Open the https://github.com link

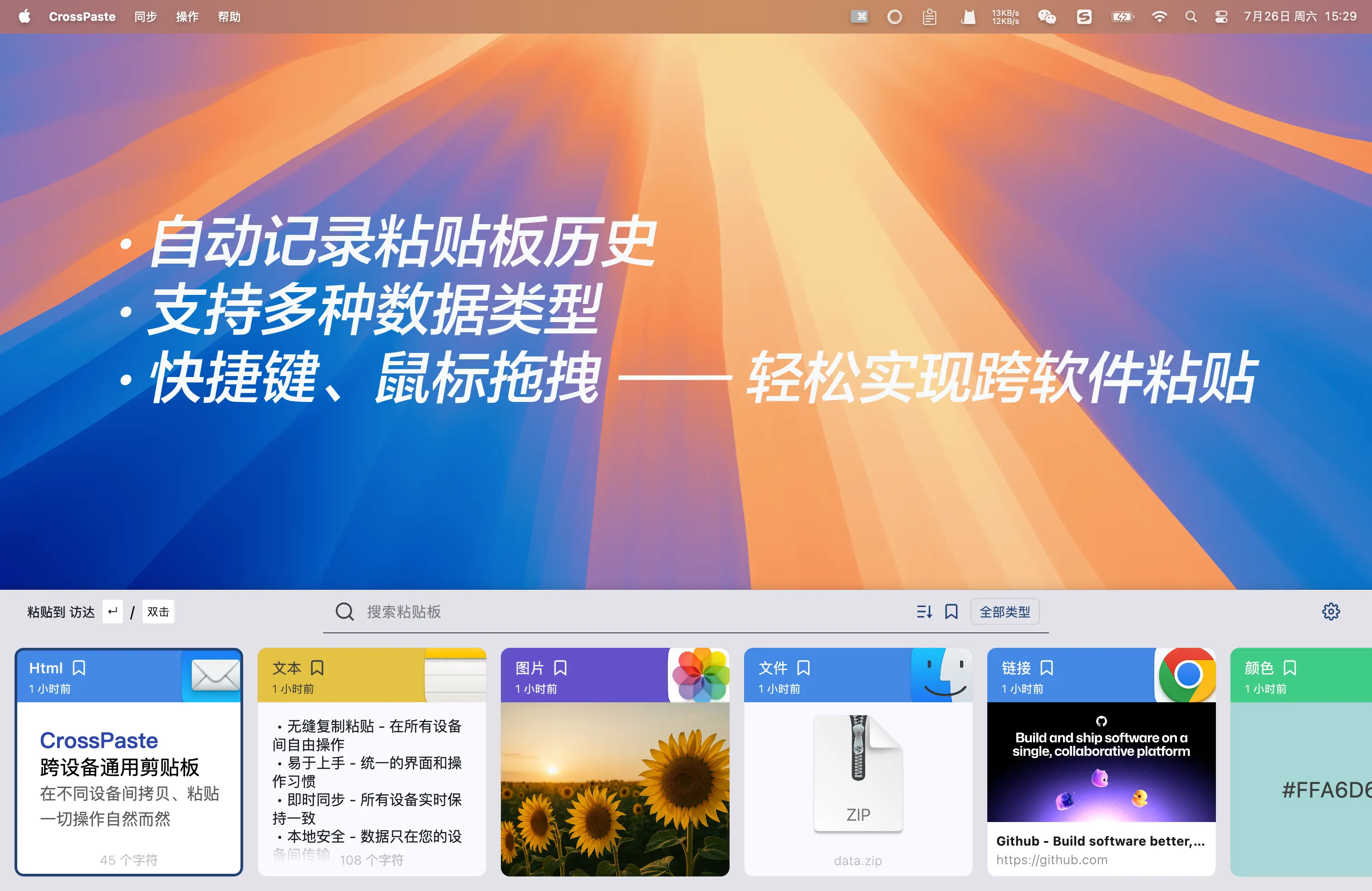(1052, 859)
